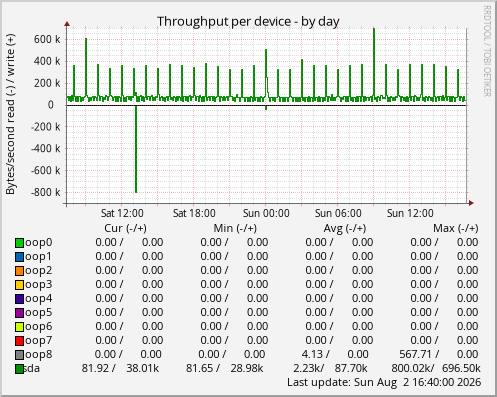Click the gray oop8 legend swatch
The height and width of the screenshot is (397, 497).
click(19, 355)
